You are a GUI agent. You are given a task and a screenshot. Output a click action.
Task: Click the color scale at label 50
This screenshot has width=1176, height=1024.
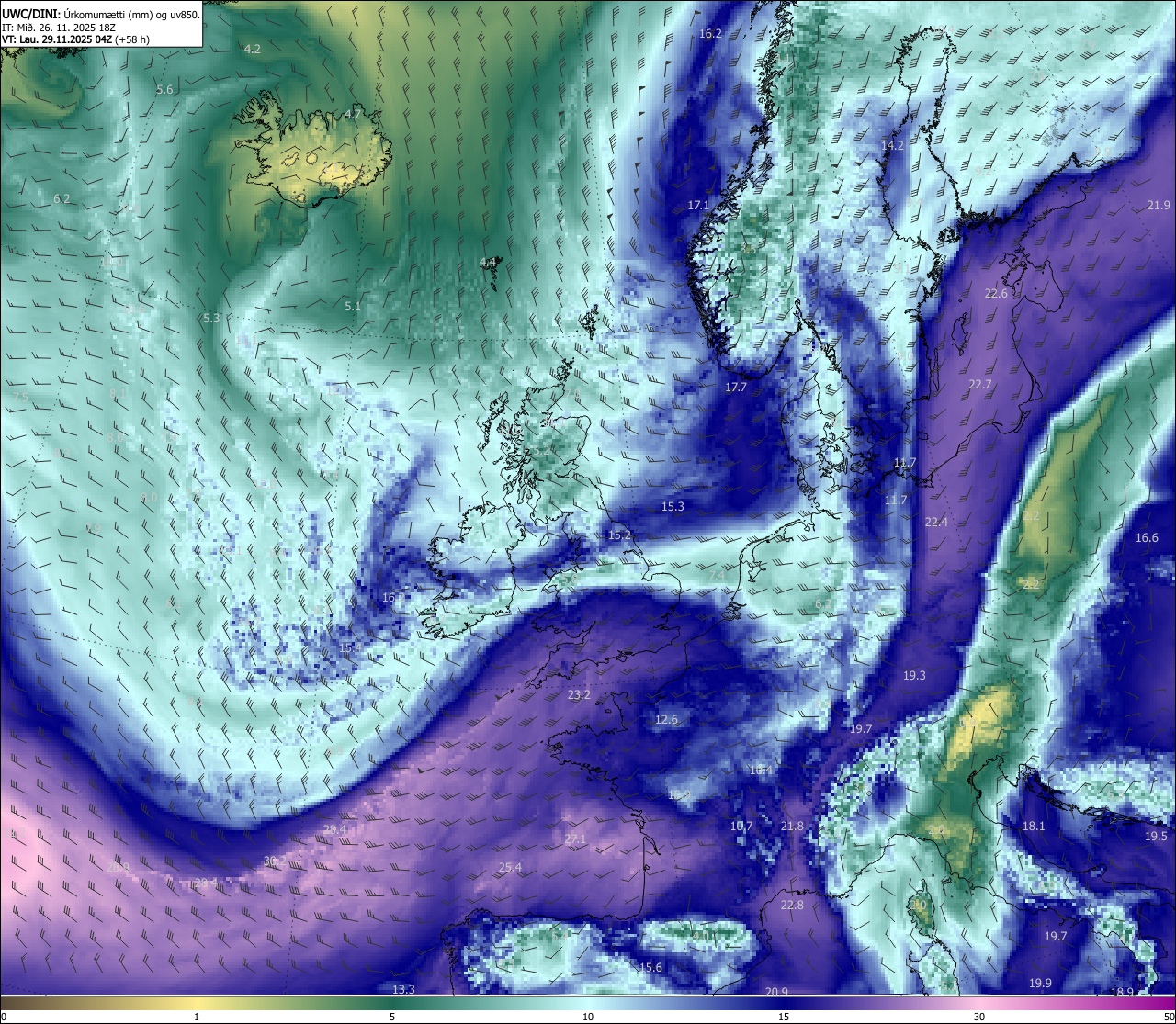[1169, 1017]
